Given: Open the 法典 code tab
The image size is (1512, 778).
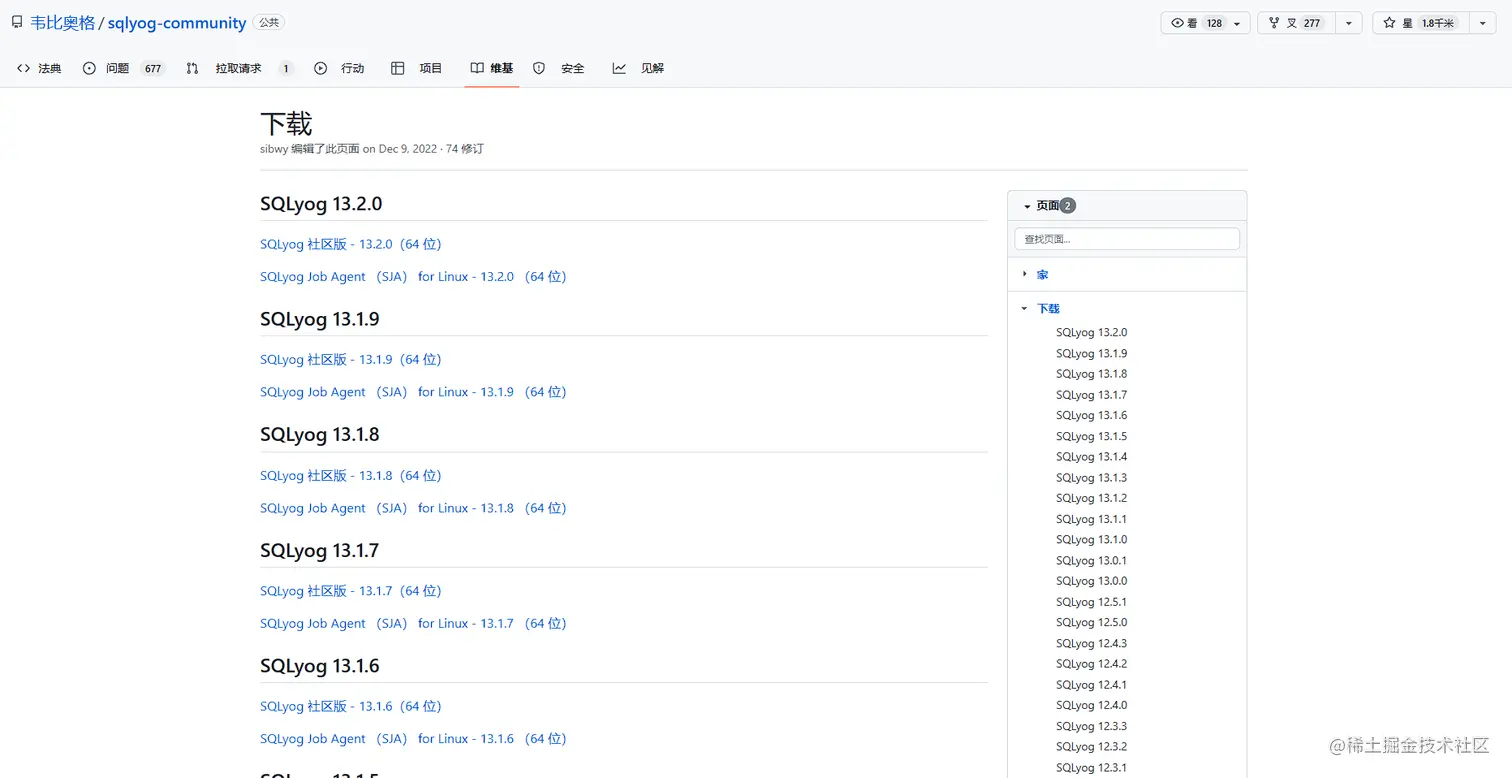Looking at the screenshot, I should [40, 68].
